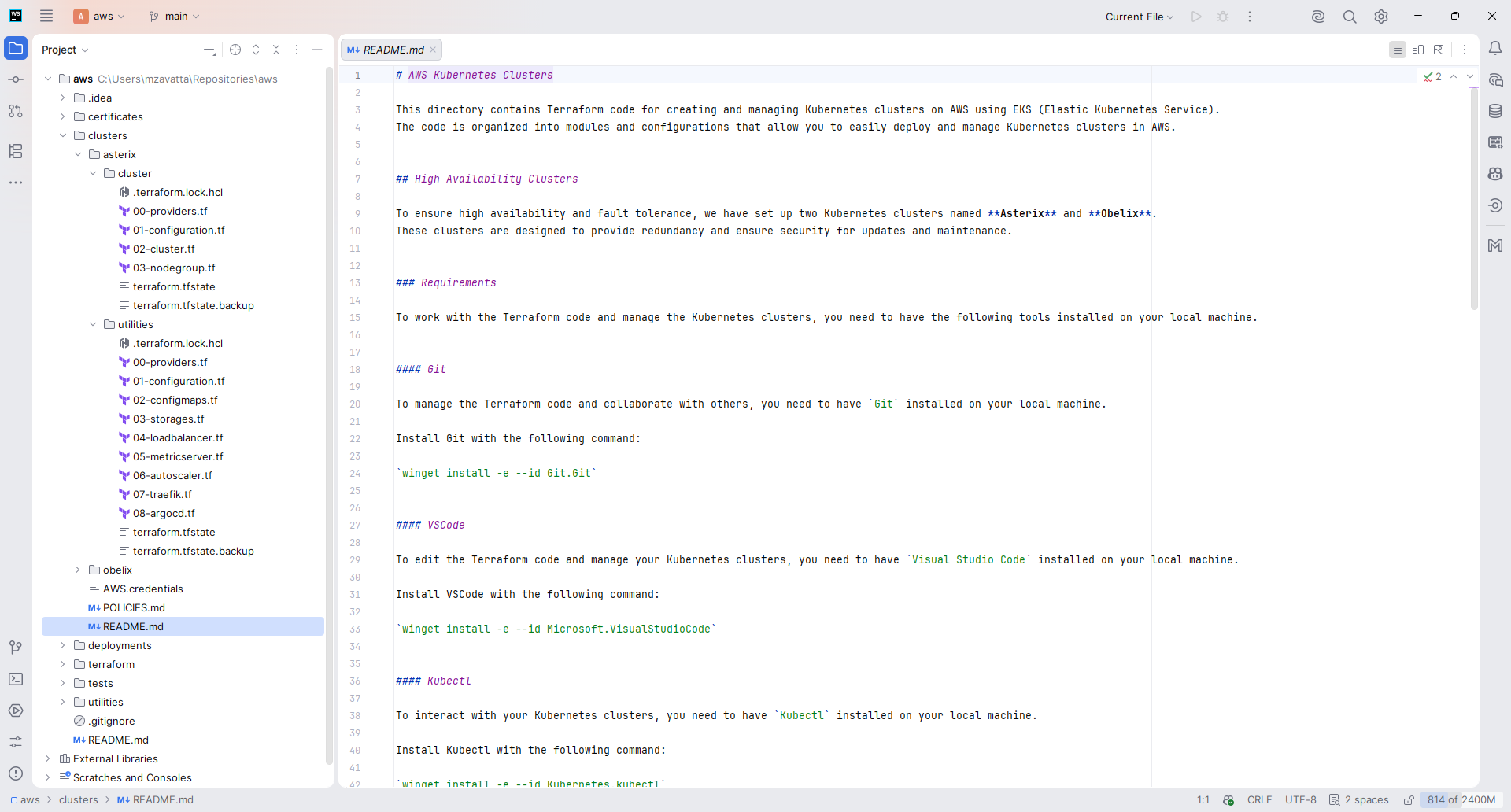
Task: Open the main branch dropdown
Action: coord(174,17)
